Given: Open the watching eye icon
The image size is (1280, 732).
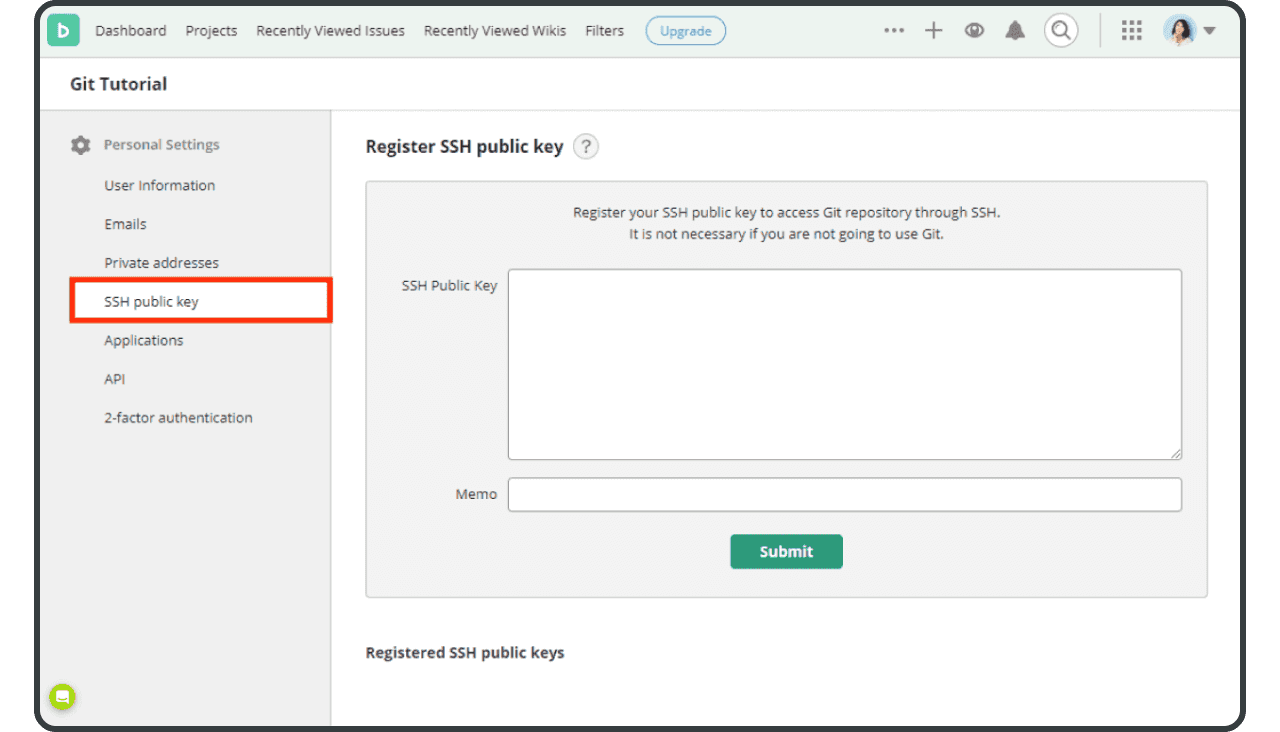Looking at the screenshot, I should point(974,31).
